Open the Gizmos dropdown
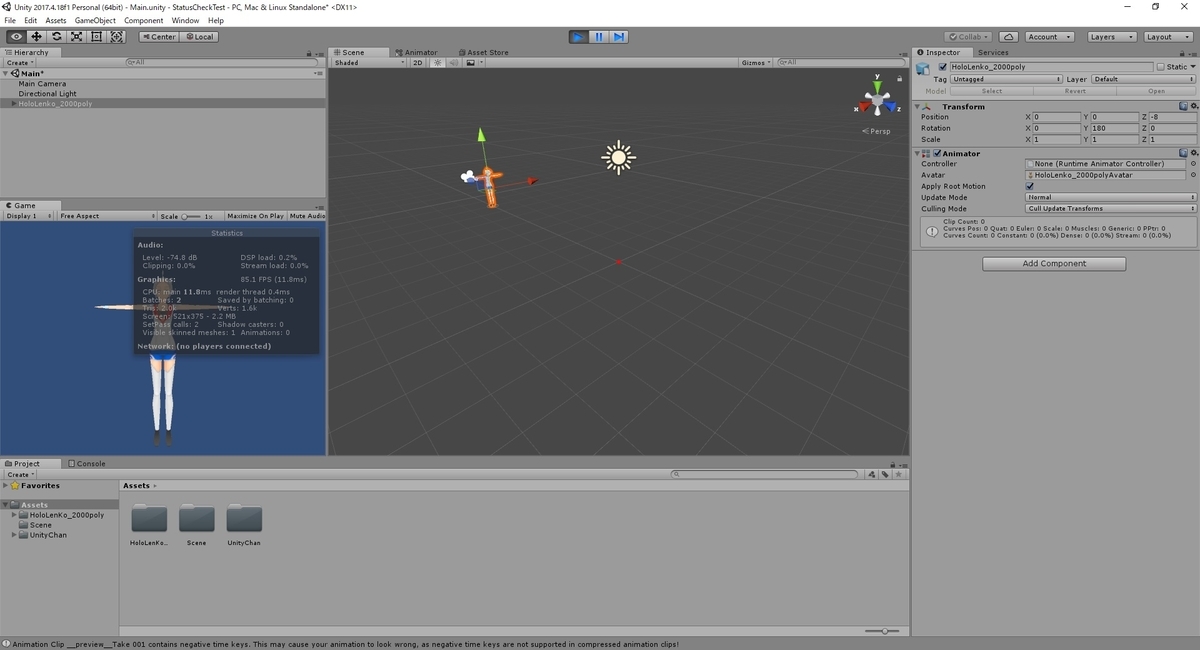This screenshot has width=1200, height=650. [756, 62]
